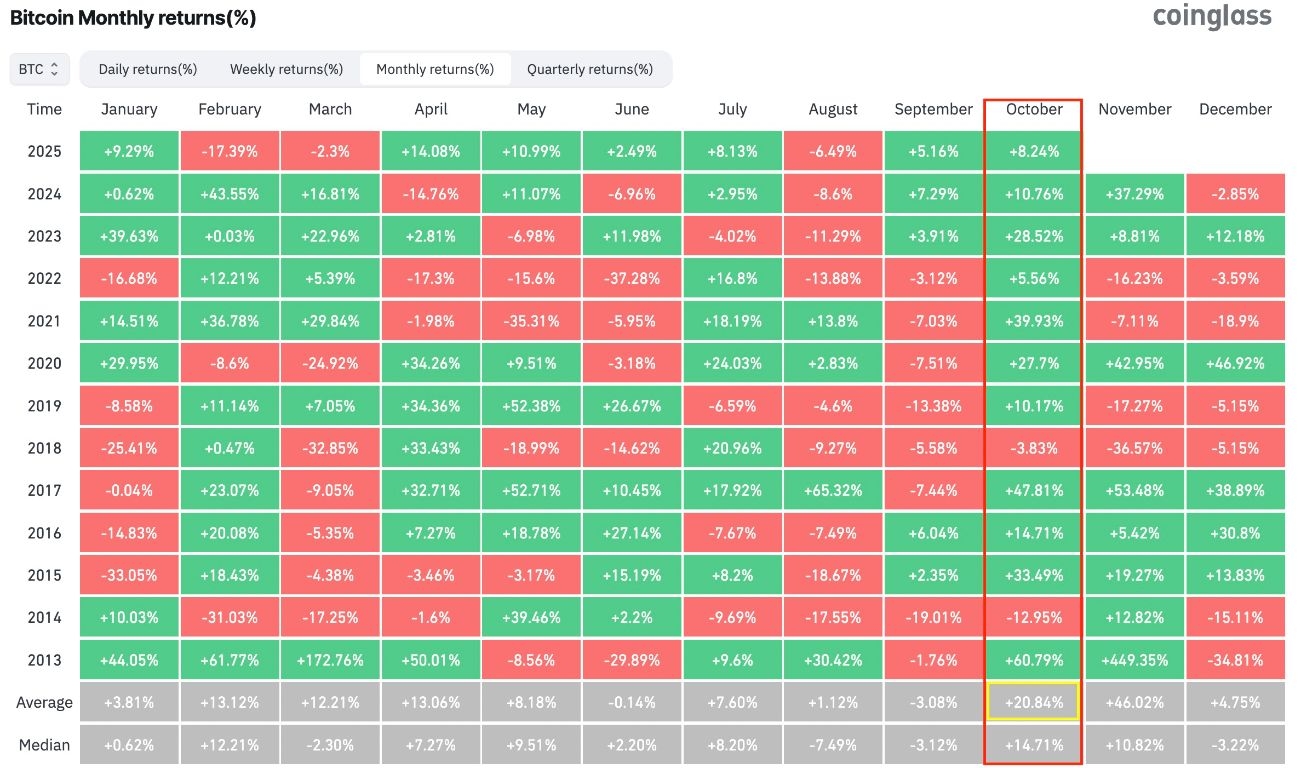Select the January column header
The height and width of the screenshot is (768, 1311).
point(129,109)
